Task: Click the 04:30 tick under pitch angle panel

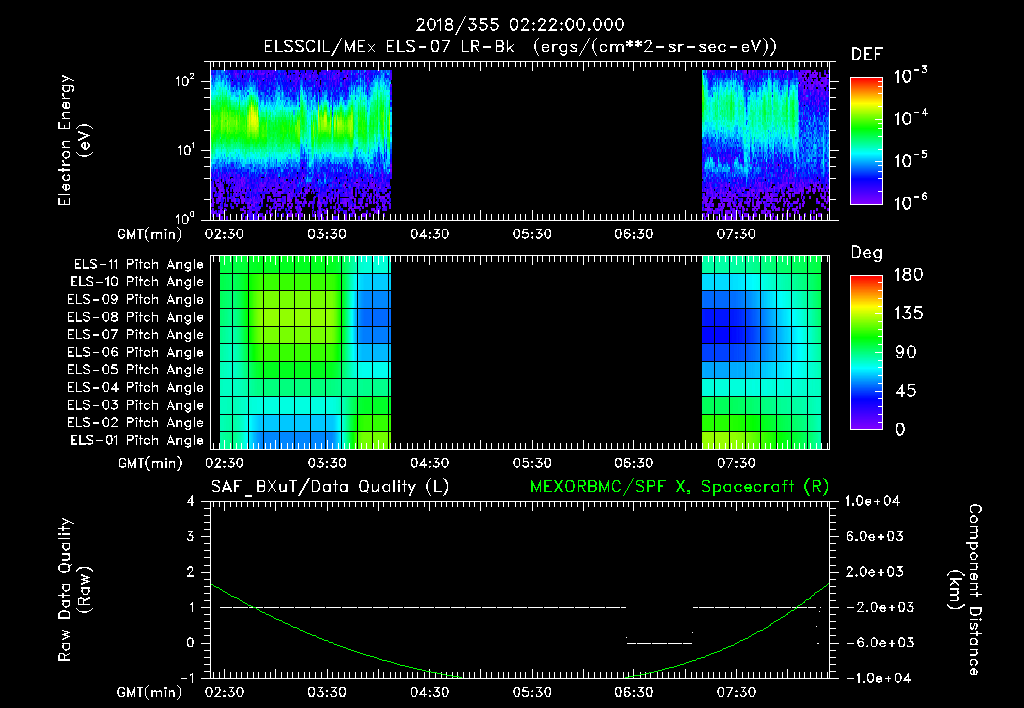Action: (429, 463)
